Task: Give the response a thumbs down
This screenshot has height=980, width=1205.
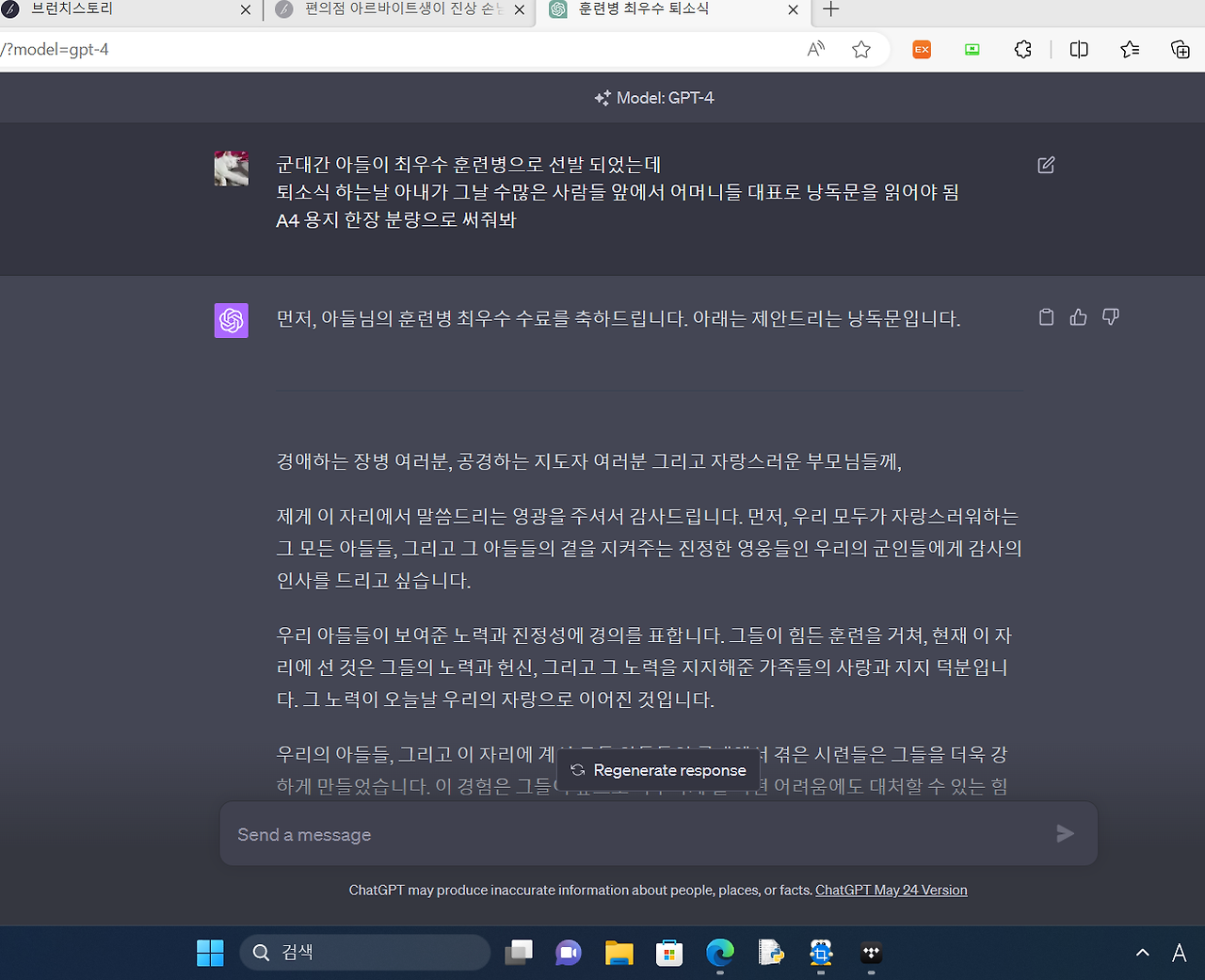Action: (1111, 317)
